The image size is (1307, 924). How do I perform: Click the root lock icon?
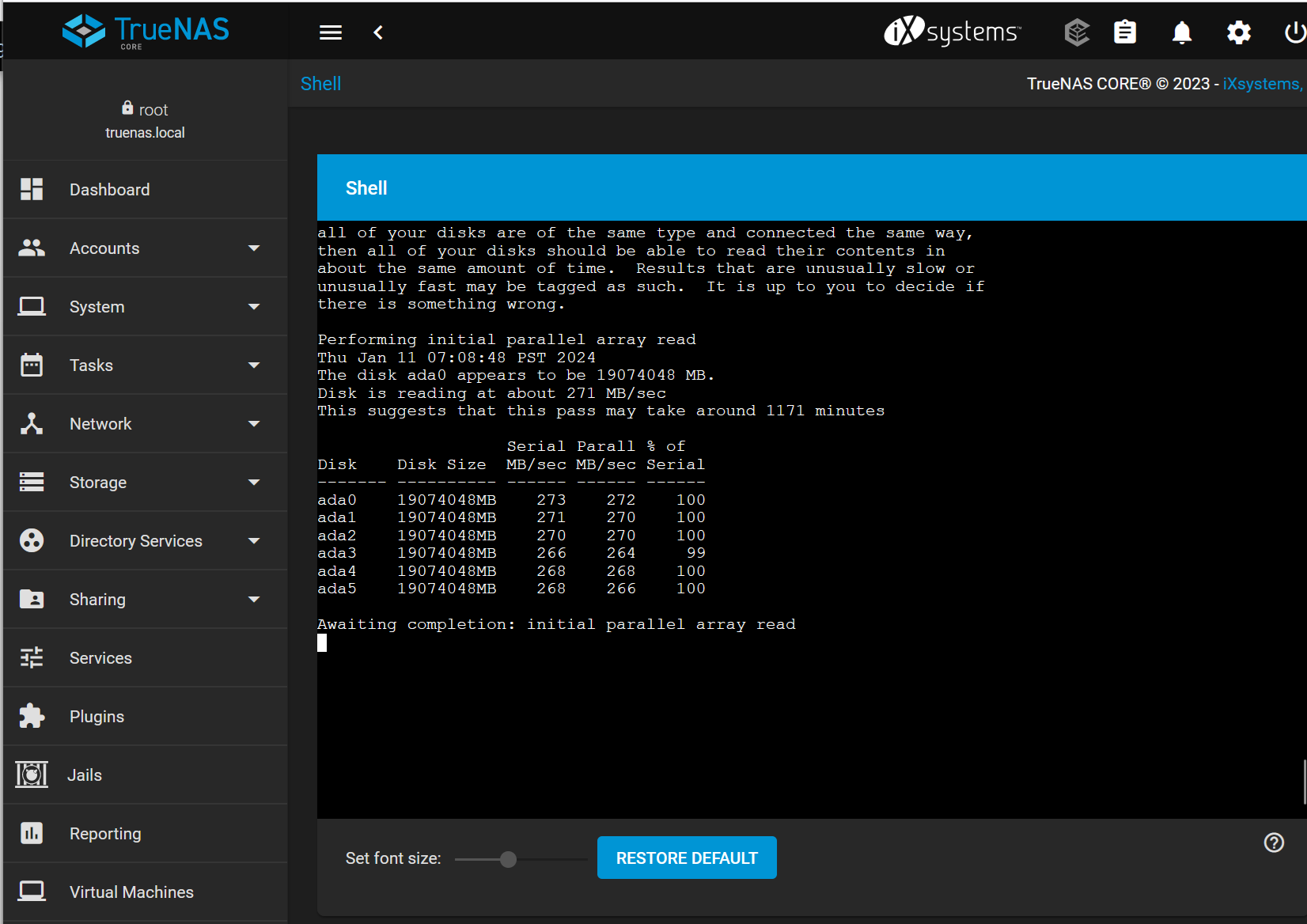coord(127,108)
